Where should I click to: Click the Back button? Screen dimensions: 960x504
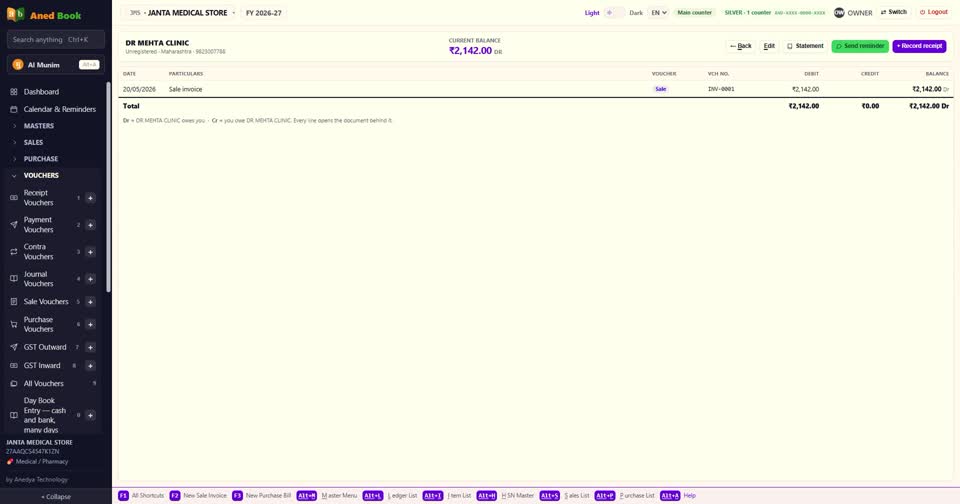coord(741,46)
